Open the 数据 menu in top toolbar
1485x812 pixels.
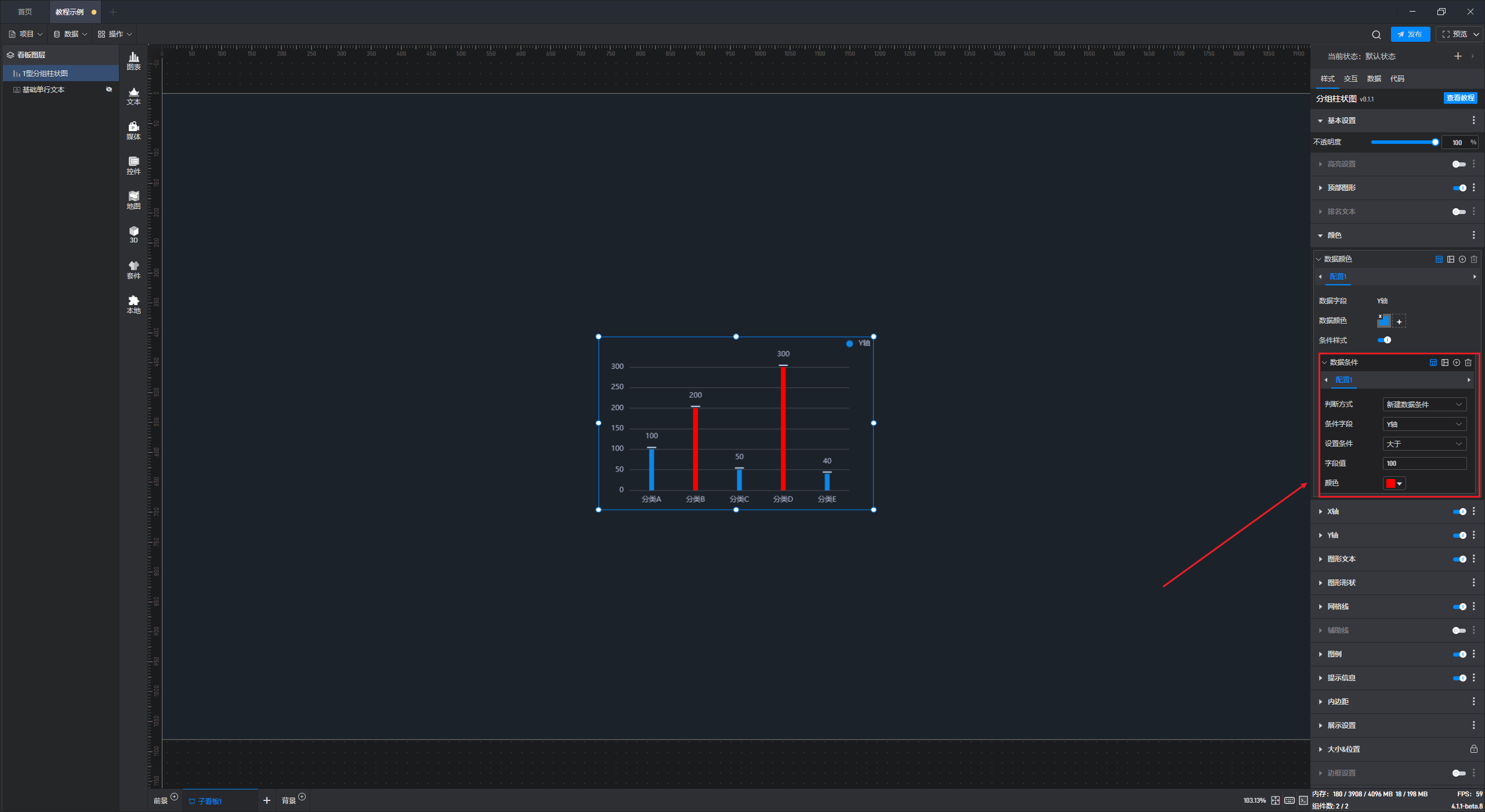pyautogui.click(x=70, y=34)
